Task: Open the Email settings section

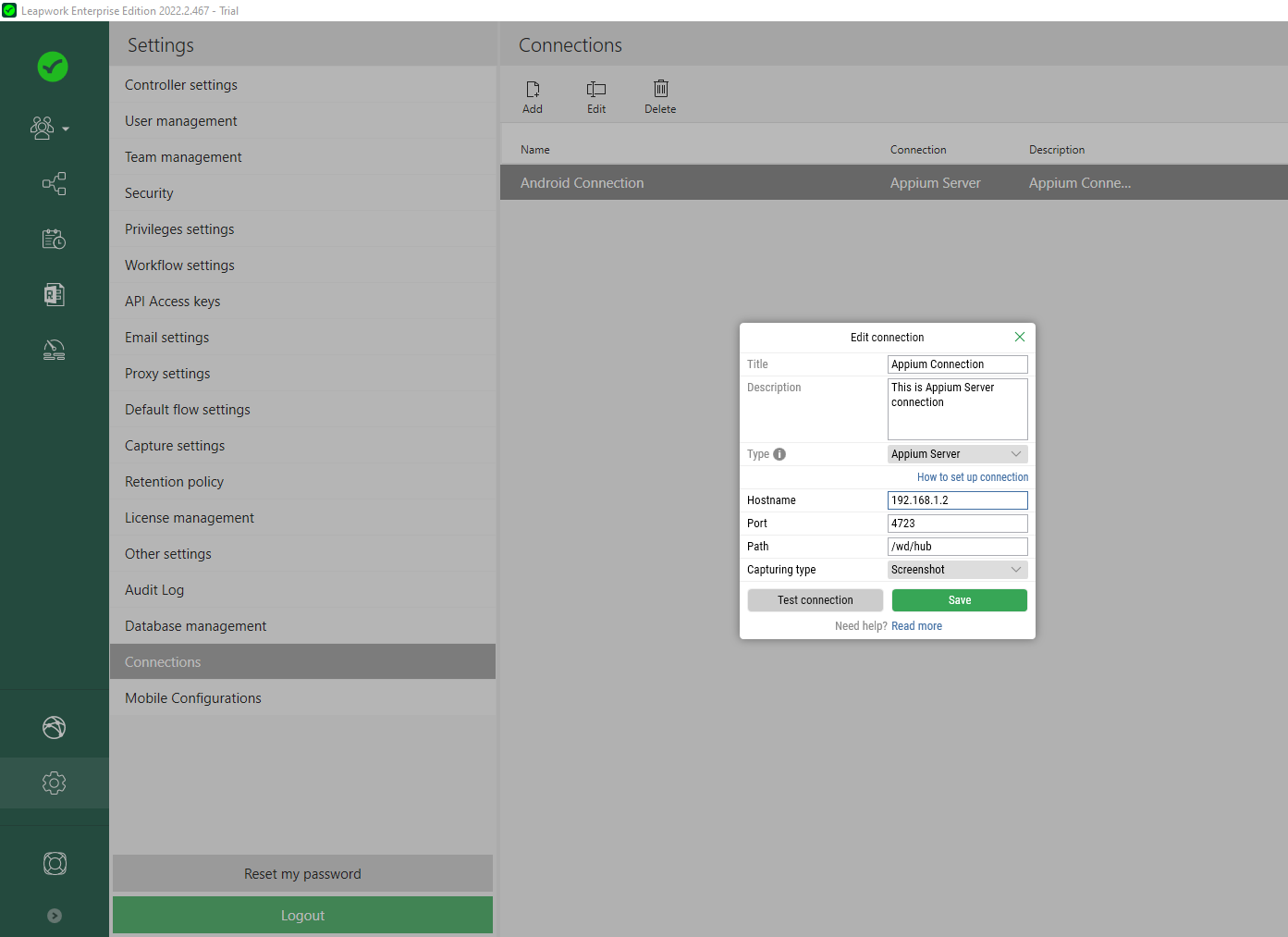Action: (167, 337)
